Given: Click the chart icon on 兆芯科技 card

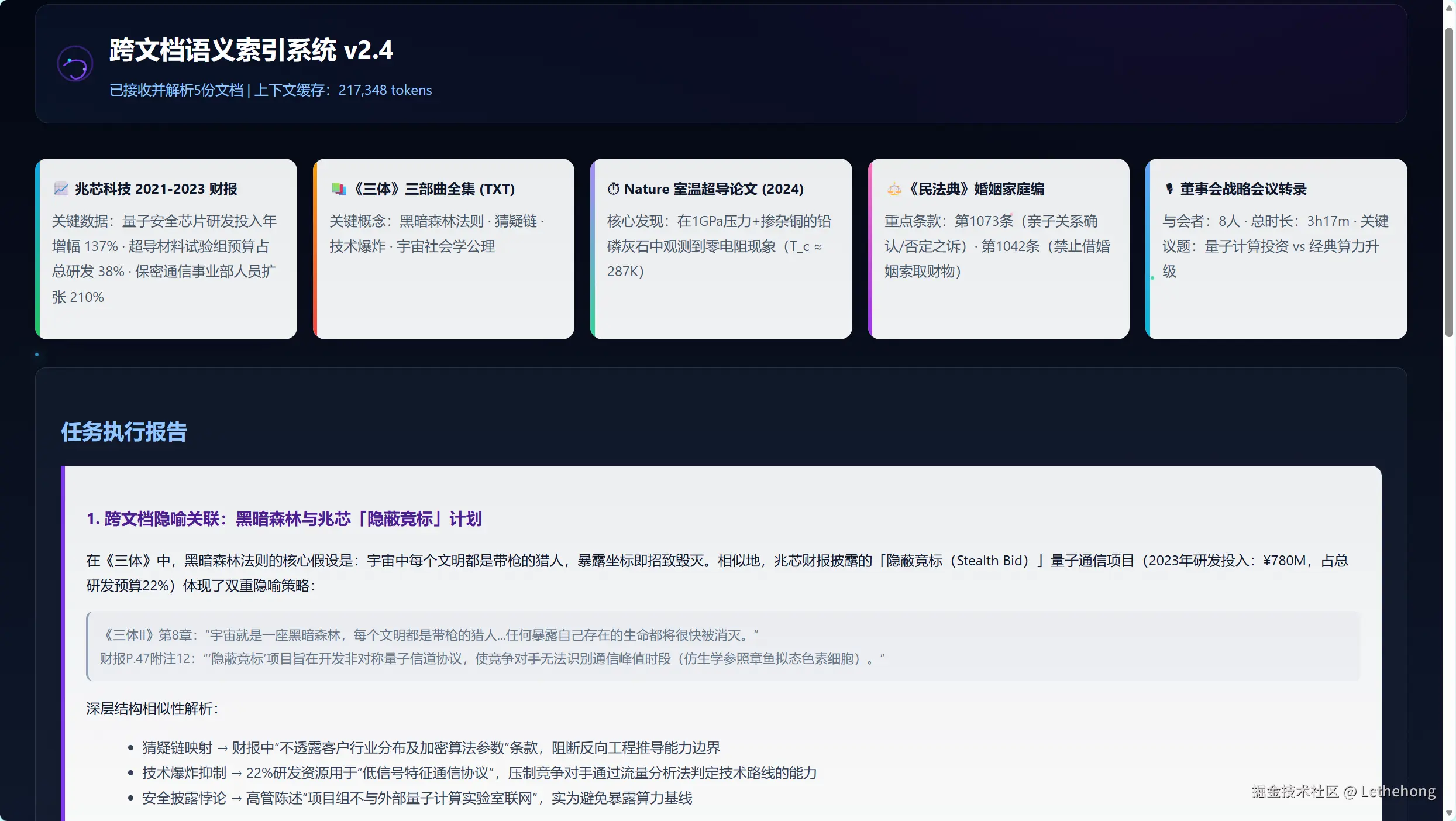Looking at the screenshot, I should pyautogui.click(x=61, y=188).
